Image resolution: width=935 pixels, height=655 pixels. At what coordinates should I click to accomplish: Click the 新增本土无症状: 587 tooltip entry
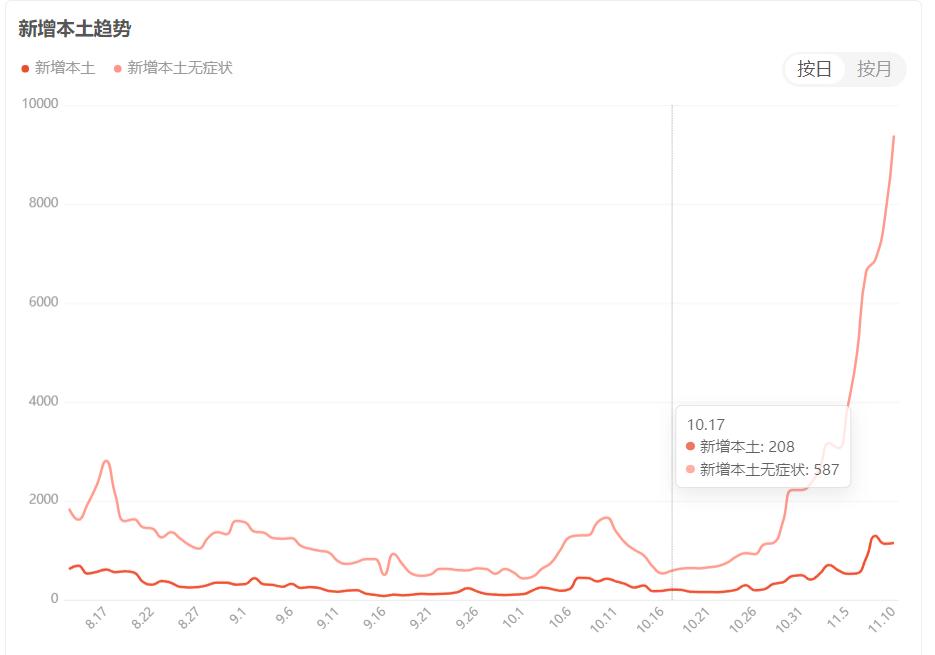pos(768,470)
